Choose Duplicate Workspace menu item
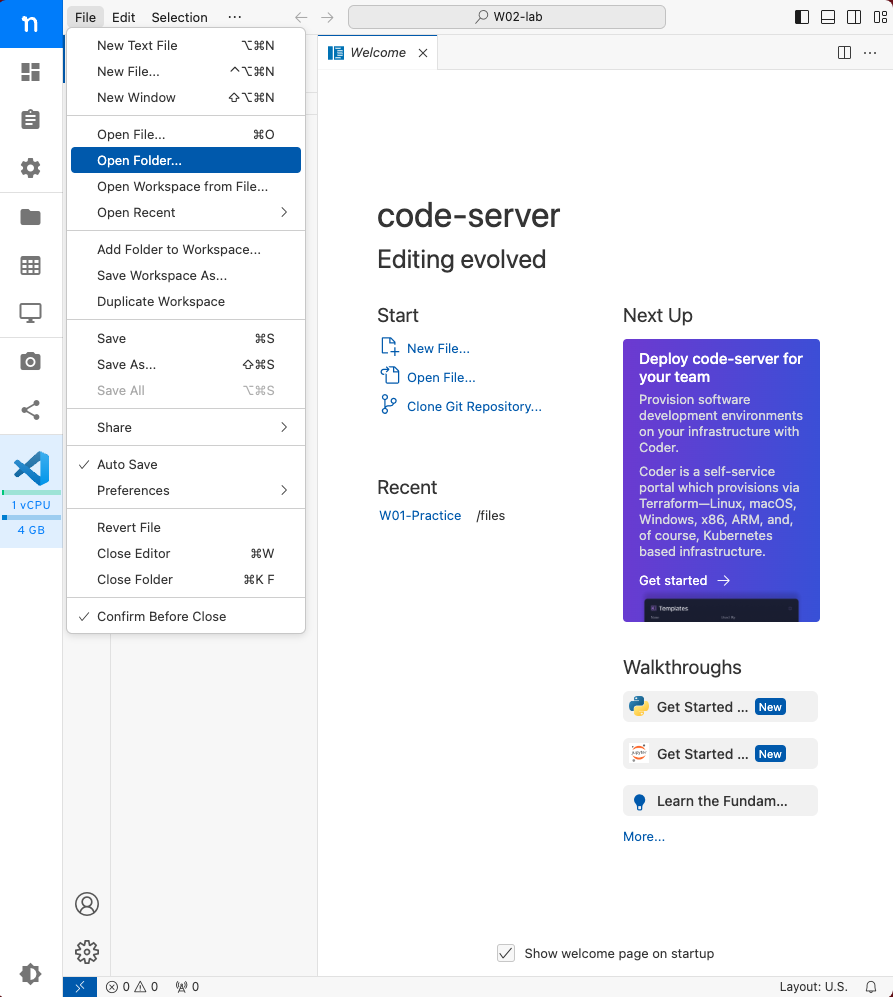 (x=186, y=302)
